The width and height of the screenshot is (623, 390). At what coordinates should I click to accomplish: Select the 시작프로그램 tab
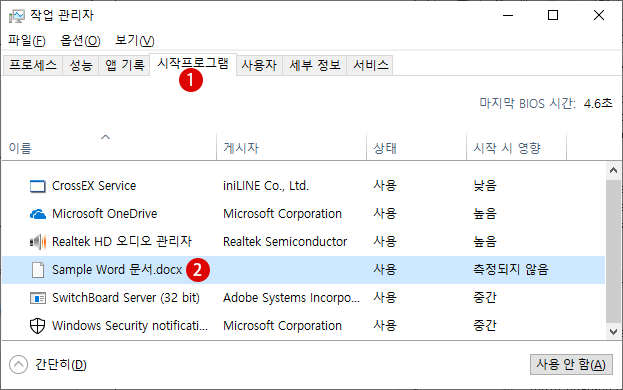tap(193, 64)
